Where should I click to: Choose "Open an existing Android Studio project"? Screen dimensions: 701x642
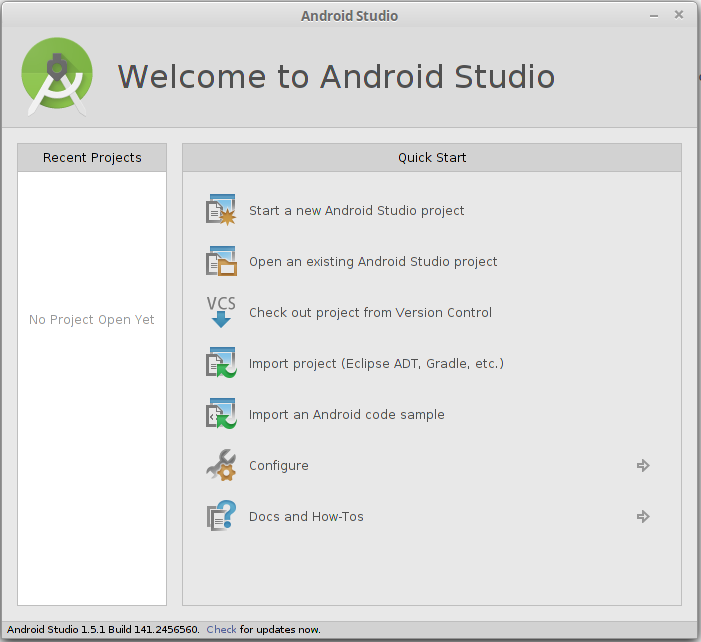(373, 262)
